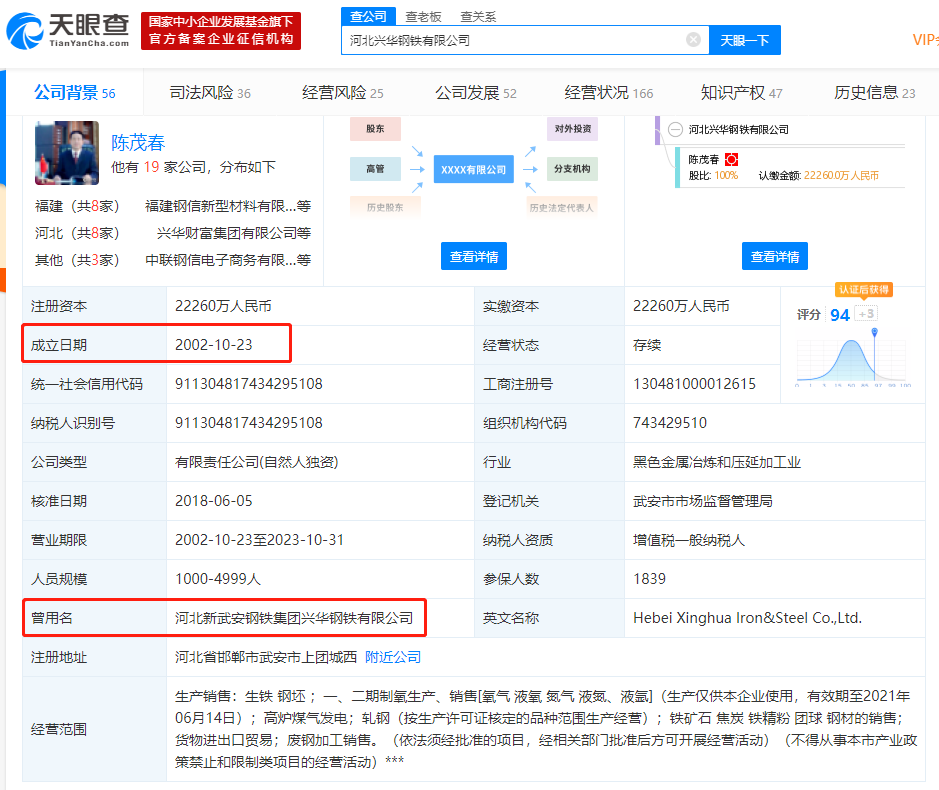Click red actual-controller icon beside 陈茂春

[731, 159]
